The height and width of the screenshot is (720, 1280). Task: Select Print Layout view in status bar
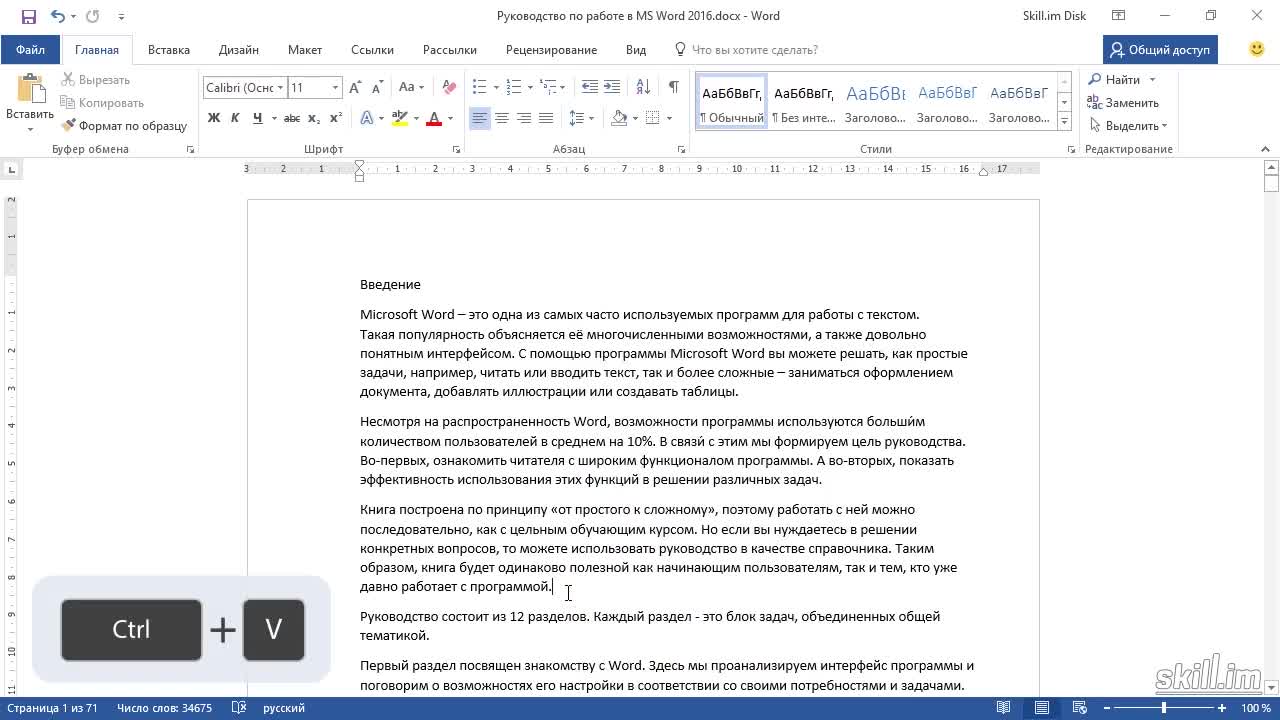1041,708
